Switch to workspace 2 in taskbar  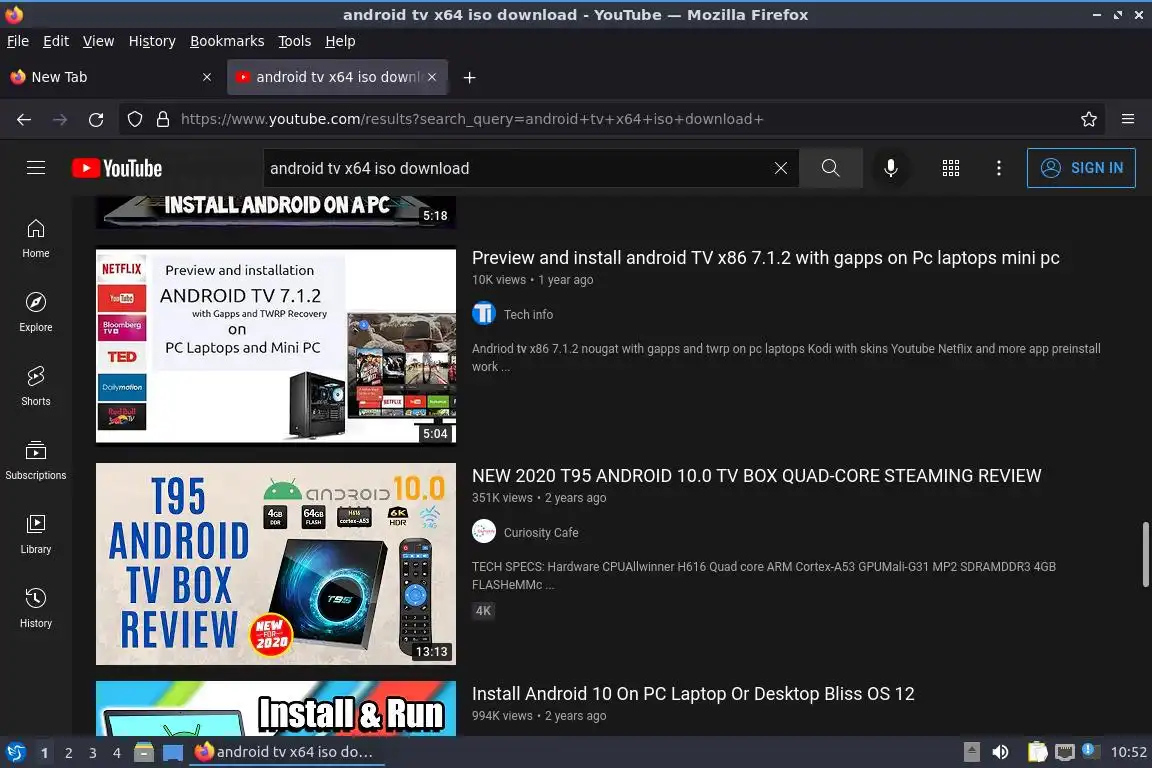click(x=68, y=753)
